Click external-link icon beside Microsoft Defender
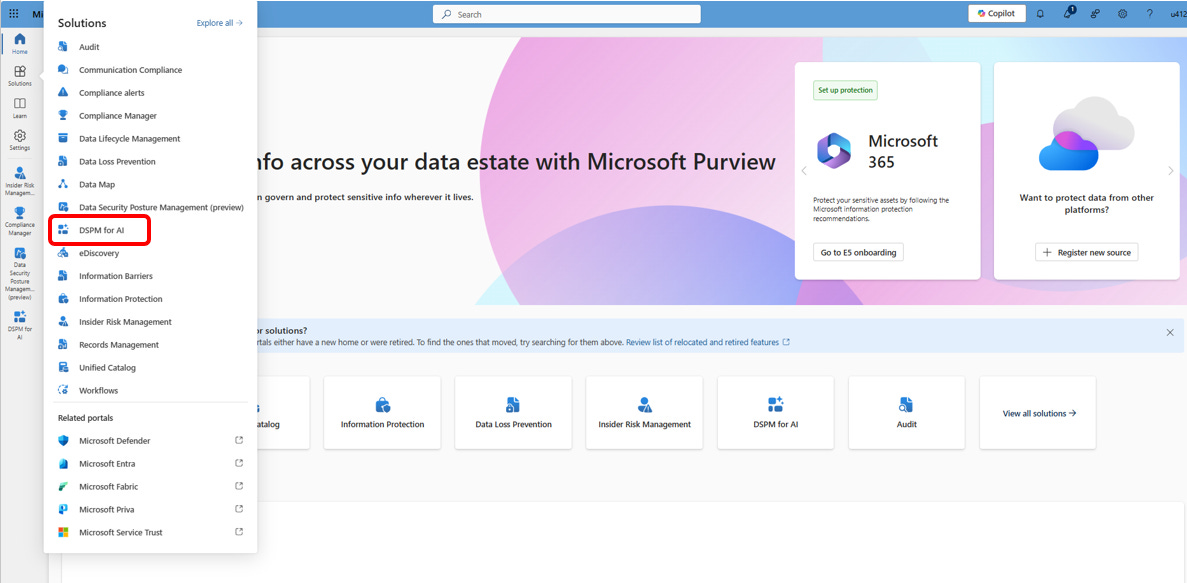The width and height of the screenshot is (1187, 583). coord(239,440)
